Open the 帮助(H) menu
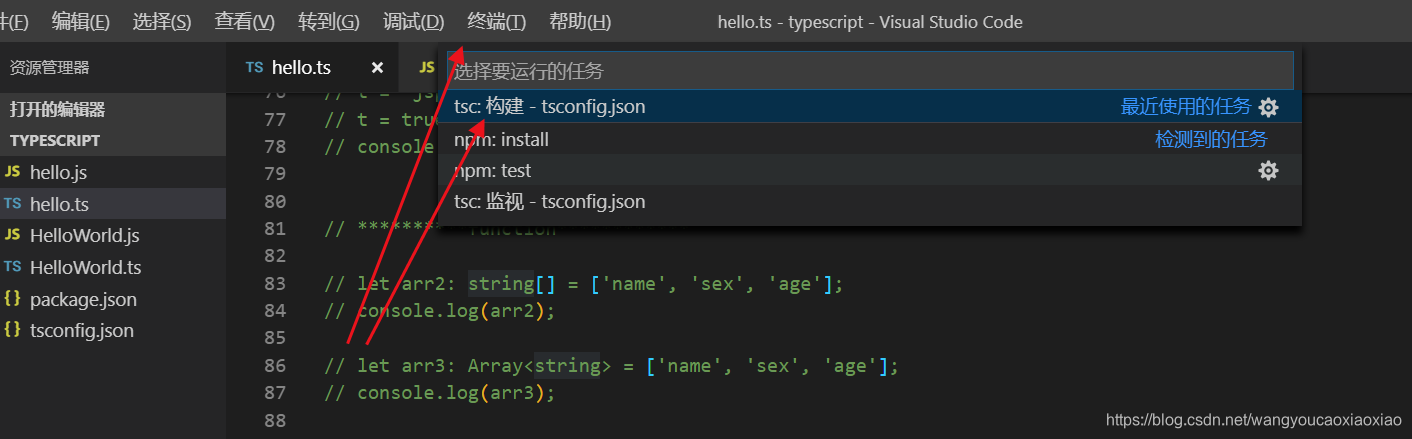 580,22
